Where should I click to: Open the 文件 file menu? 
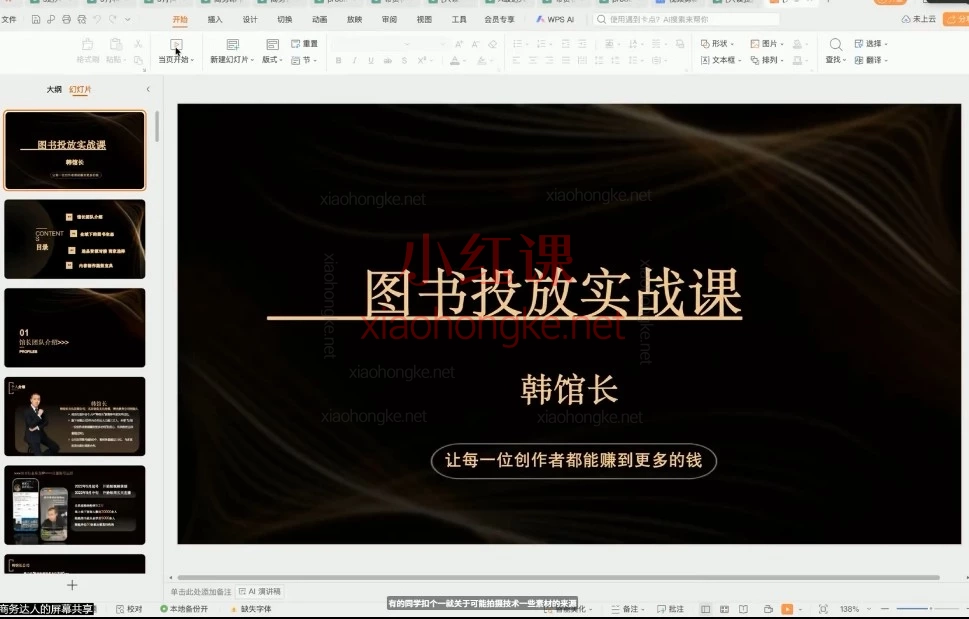coord(9,20)
